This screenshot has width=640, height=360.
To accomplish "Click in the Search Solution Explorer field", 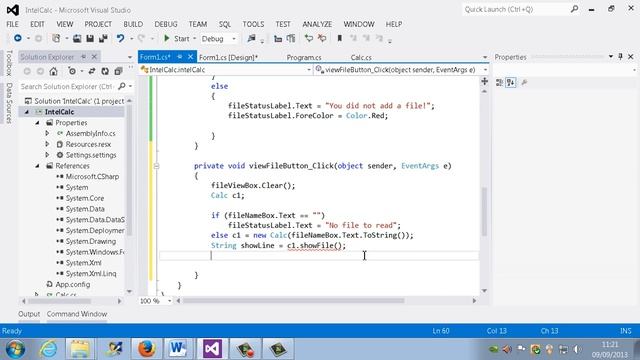I will [68, 86].
